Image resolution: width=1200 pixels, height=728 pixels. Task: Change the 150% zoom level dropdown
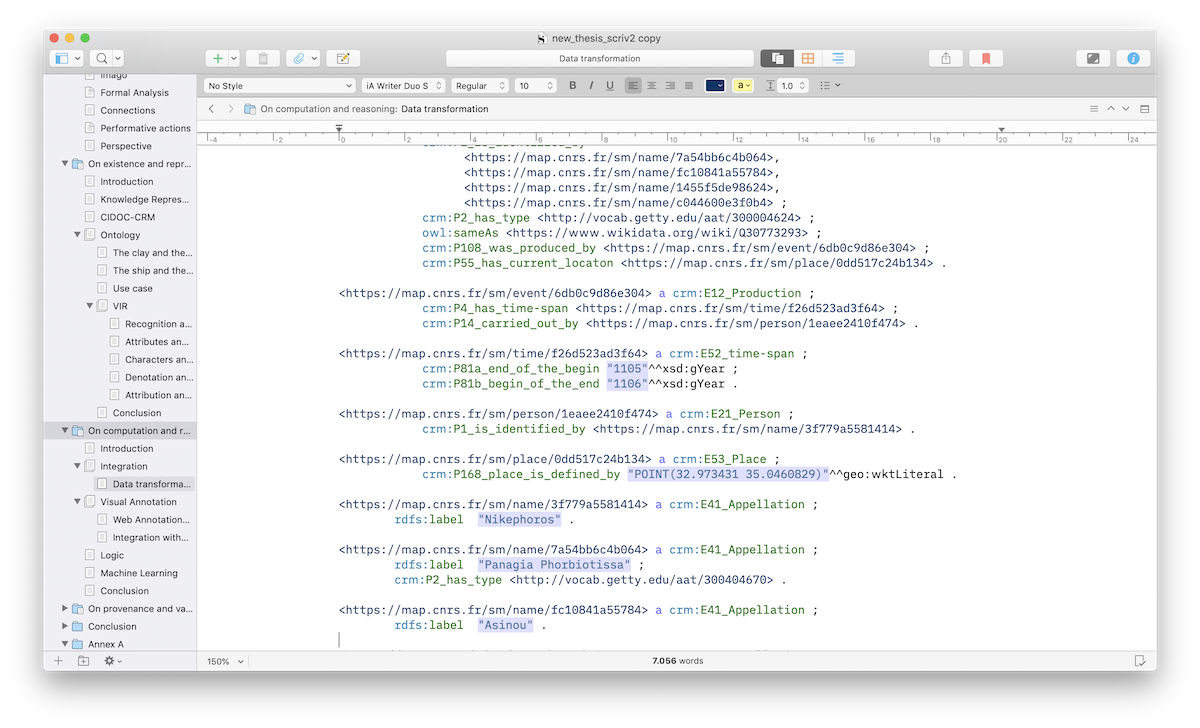(226, 661)
